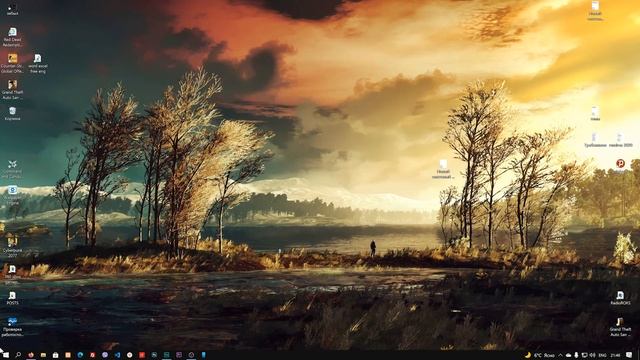Open the Grand Theft Auto San shortcut at bottom right

620,327
